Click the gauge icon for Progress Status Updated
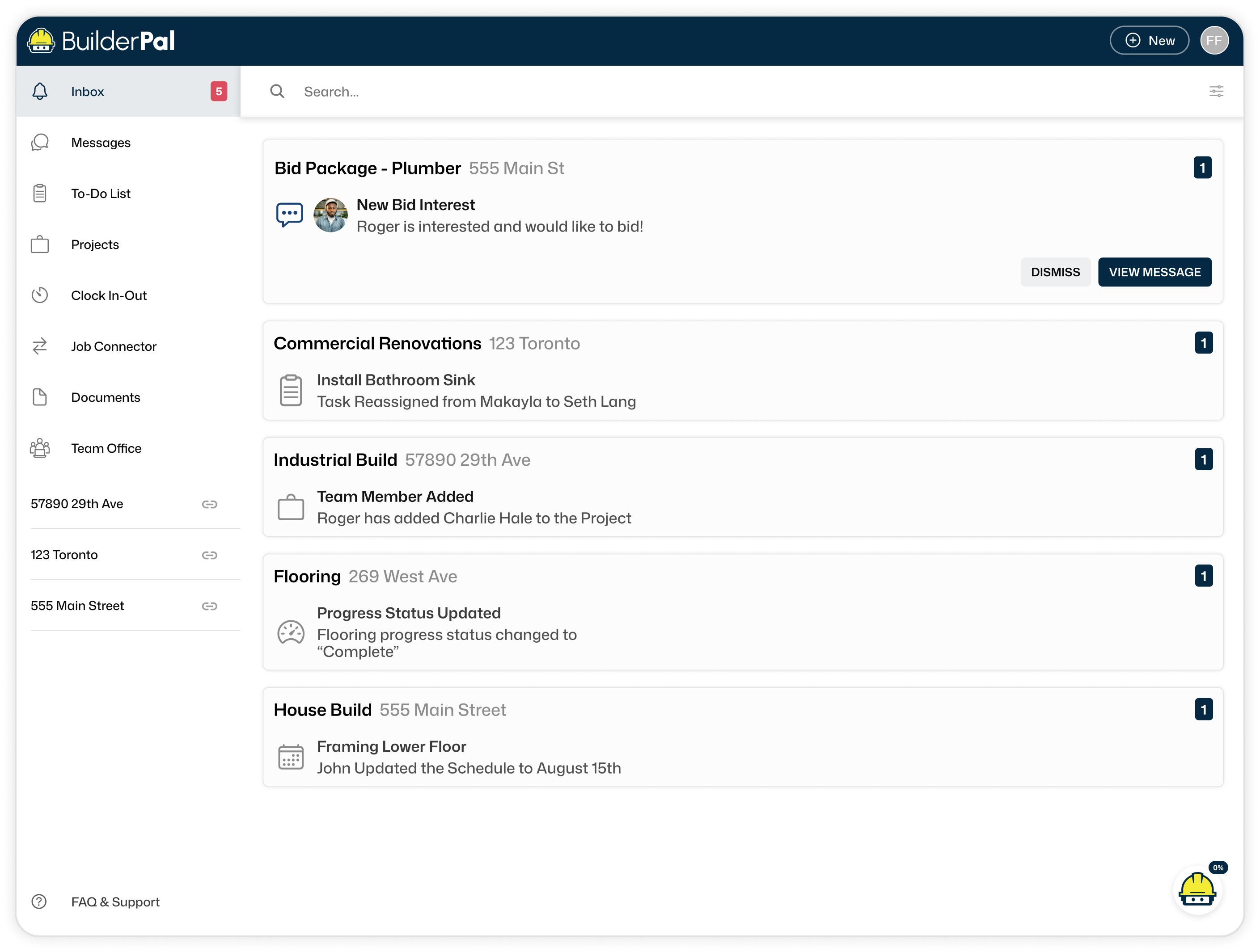The image size is (1260, 952). tap(291, 632)
